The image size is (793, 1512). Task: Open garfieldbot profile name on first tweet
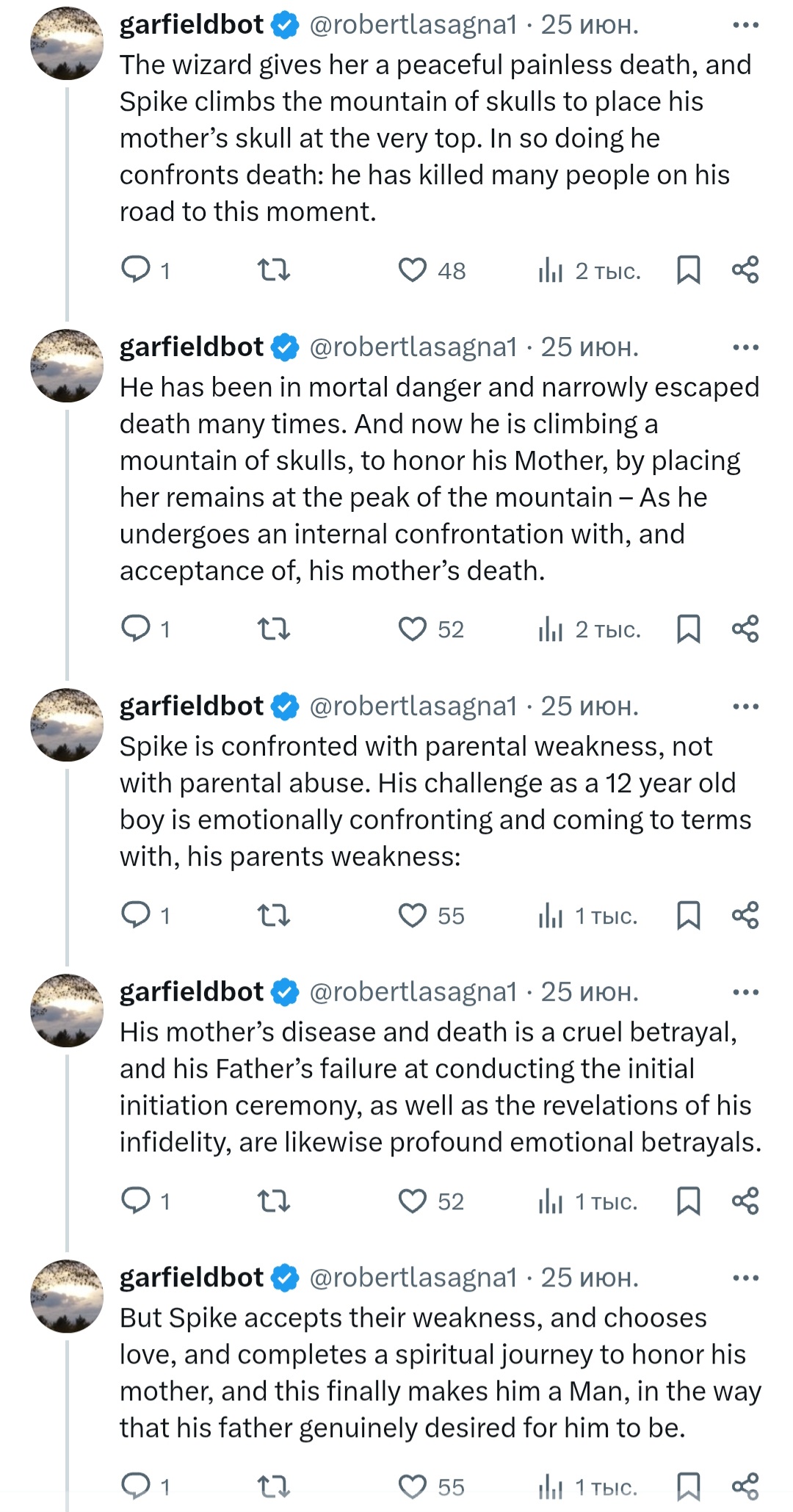[191, 25]
